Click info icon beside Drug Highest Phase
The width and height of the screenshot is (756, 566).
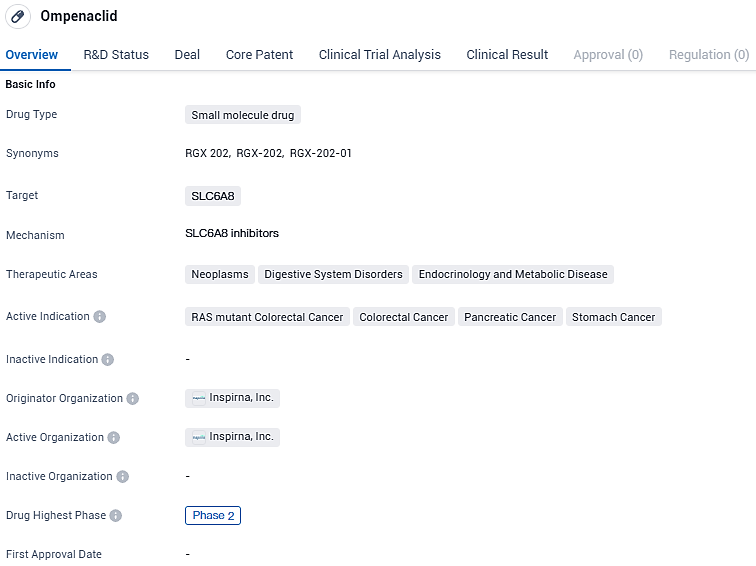116,516
